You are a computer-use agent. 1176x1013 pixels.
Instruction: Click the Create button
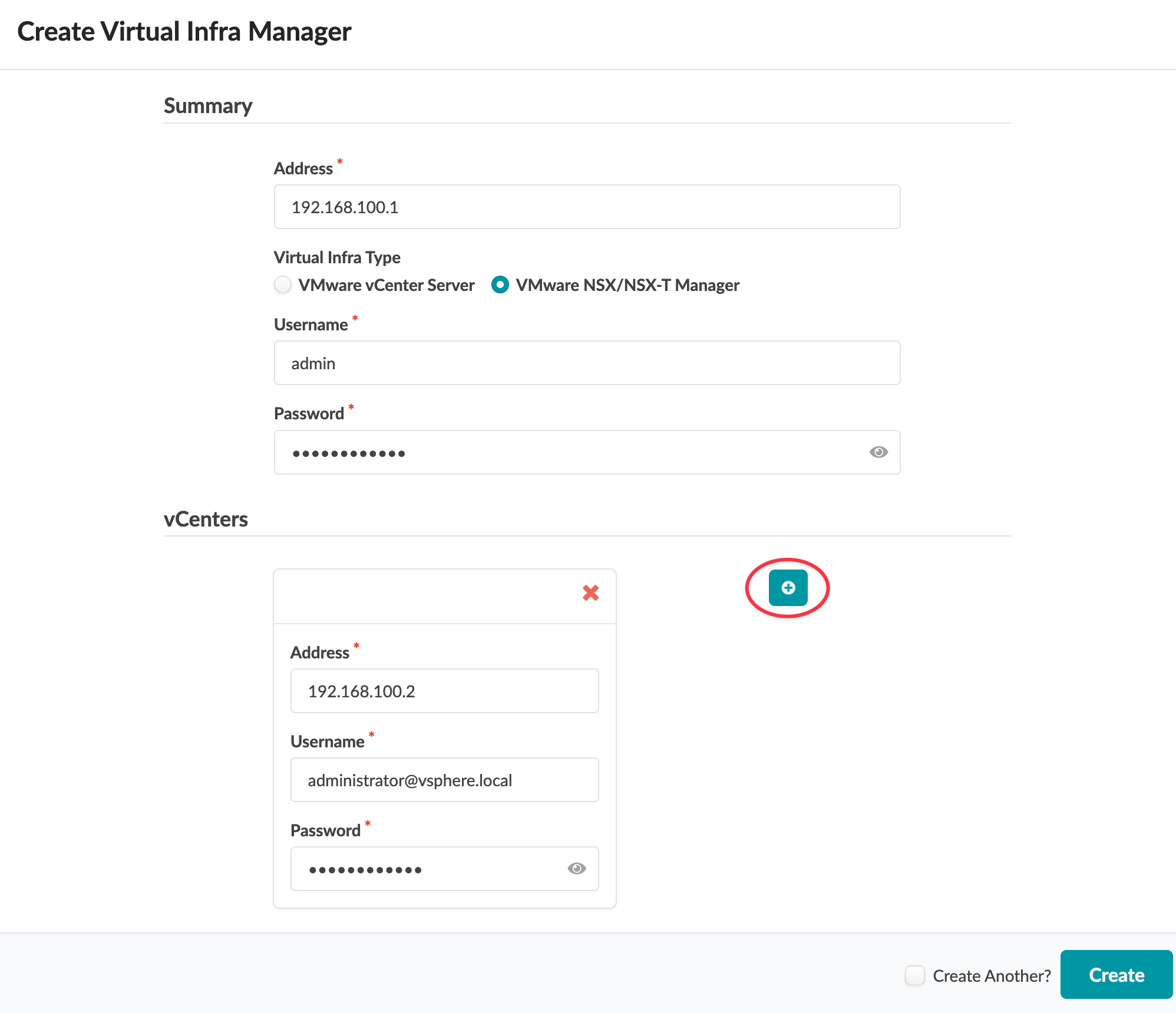(x=1116, y=975)
